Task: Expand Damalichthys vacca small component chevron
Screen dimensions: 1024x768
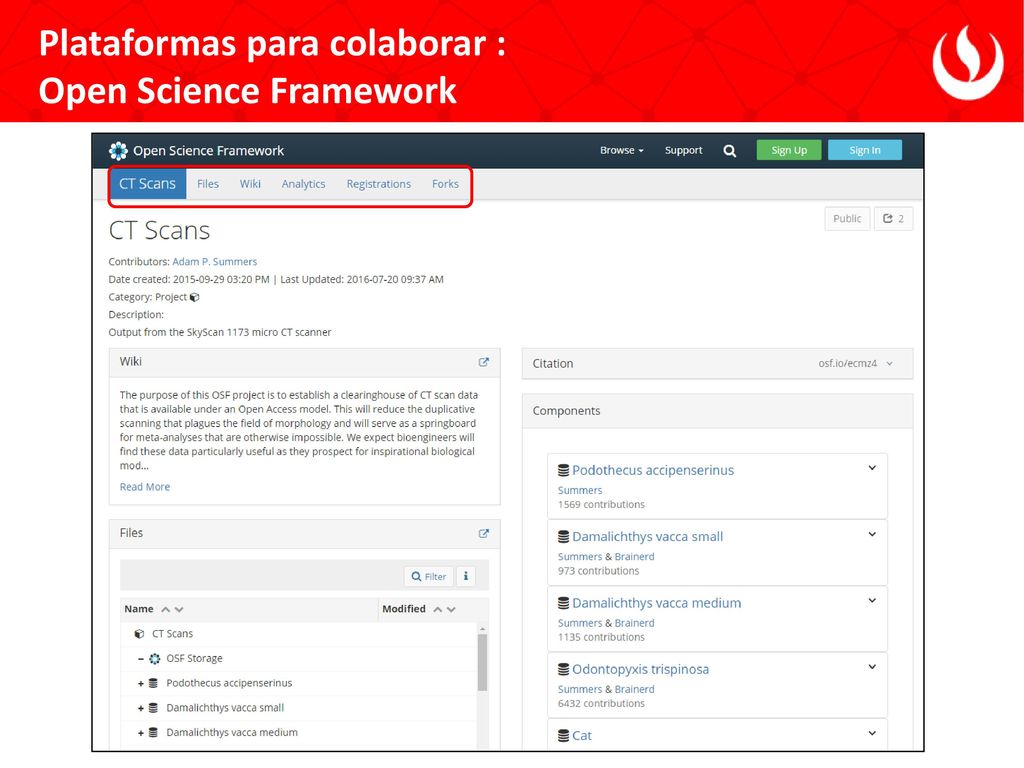Action: (x=872, y=535)
